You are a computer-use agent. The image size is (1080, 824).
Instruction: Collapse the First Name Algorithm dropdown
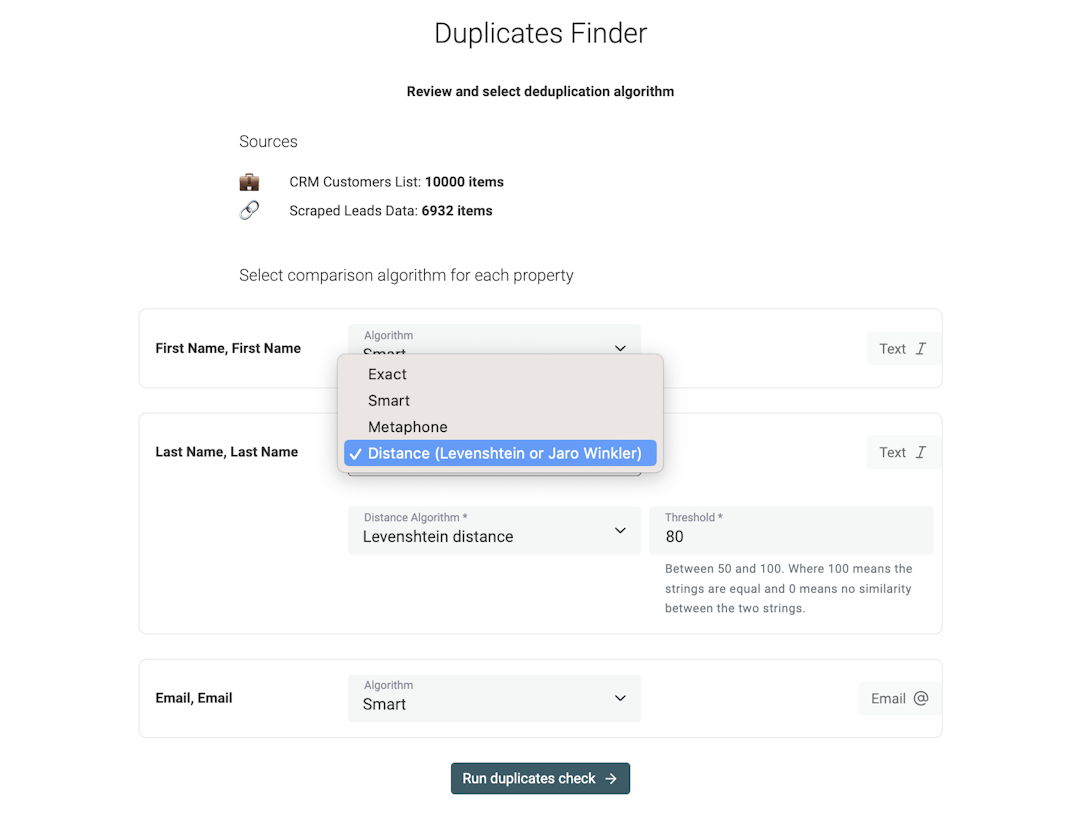(x=620, y=348)
